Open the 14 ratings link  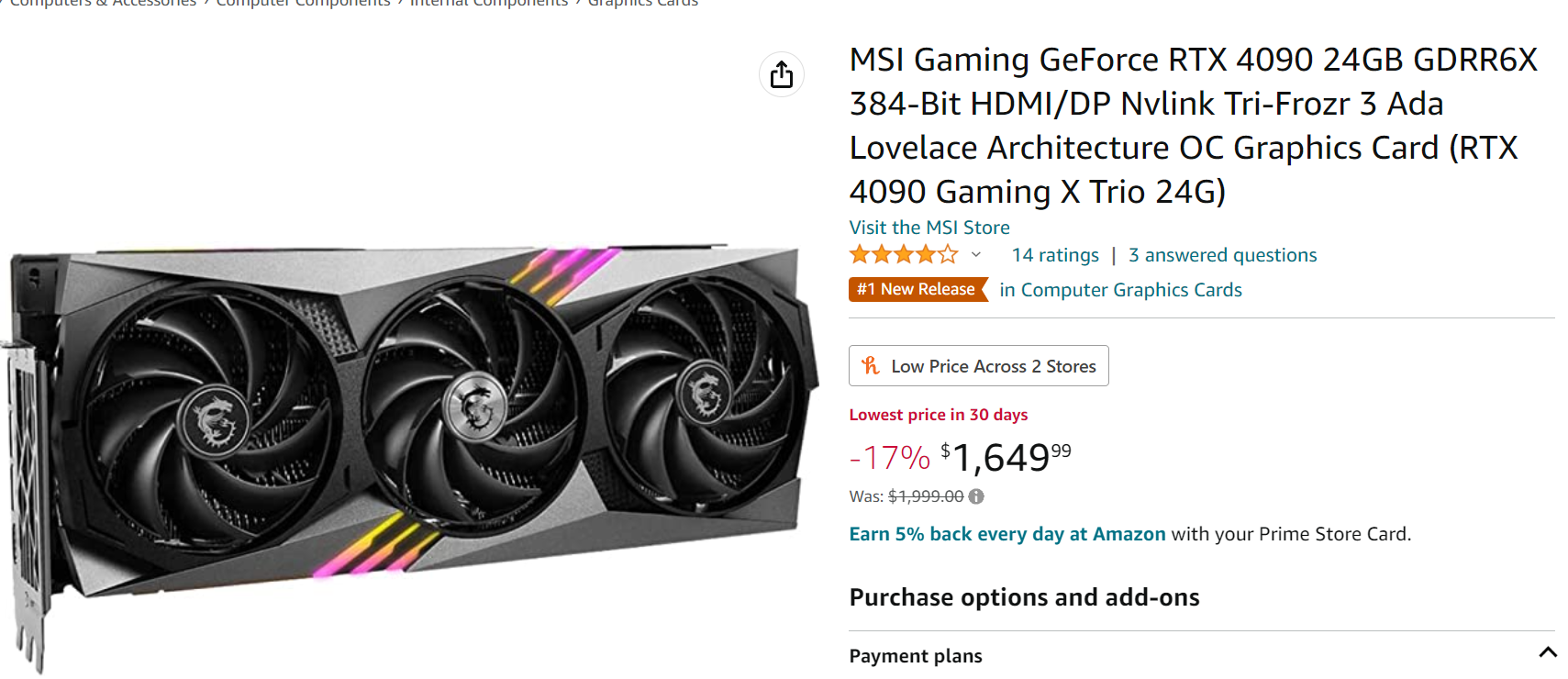click(x=1055, y=255)
